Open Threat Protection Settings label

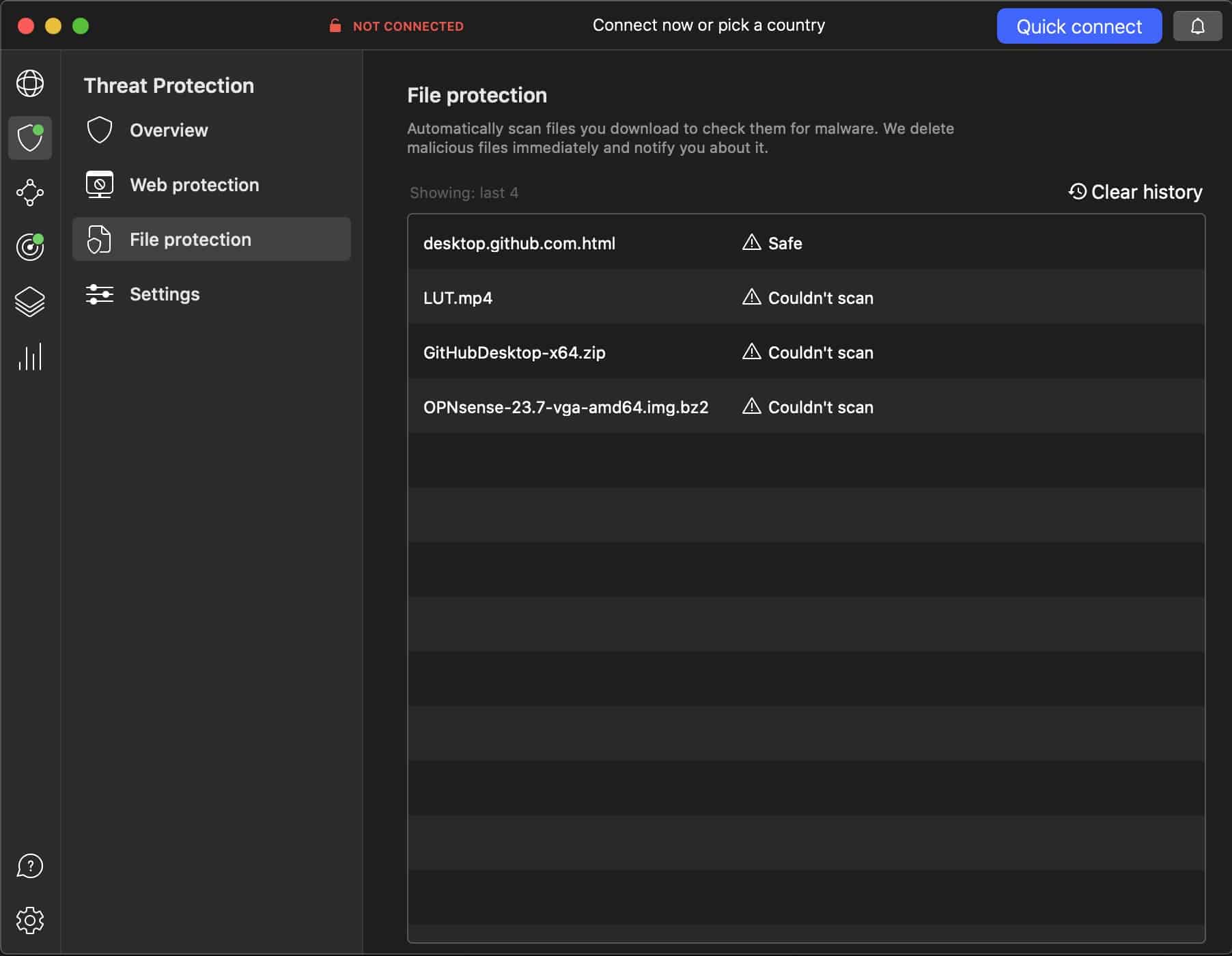(165, 294)
